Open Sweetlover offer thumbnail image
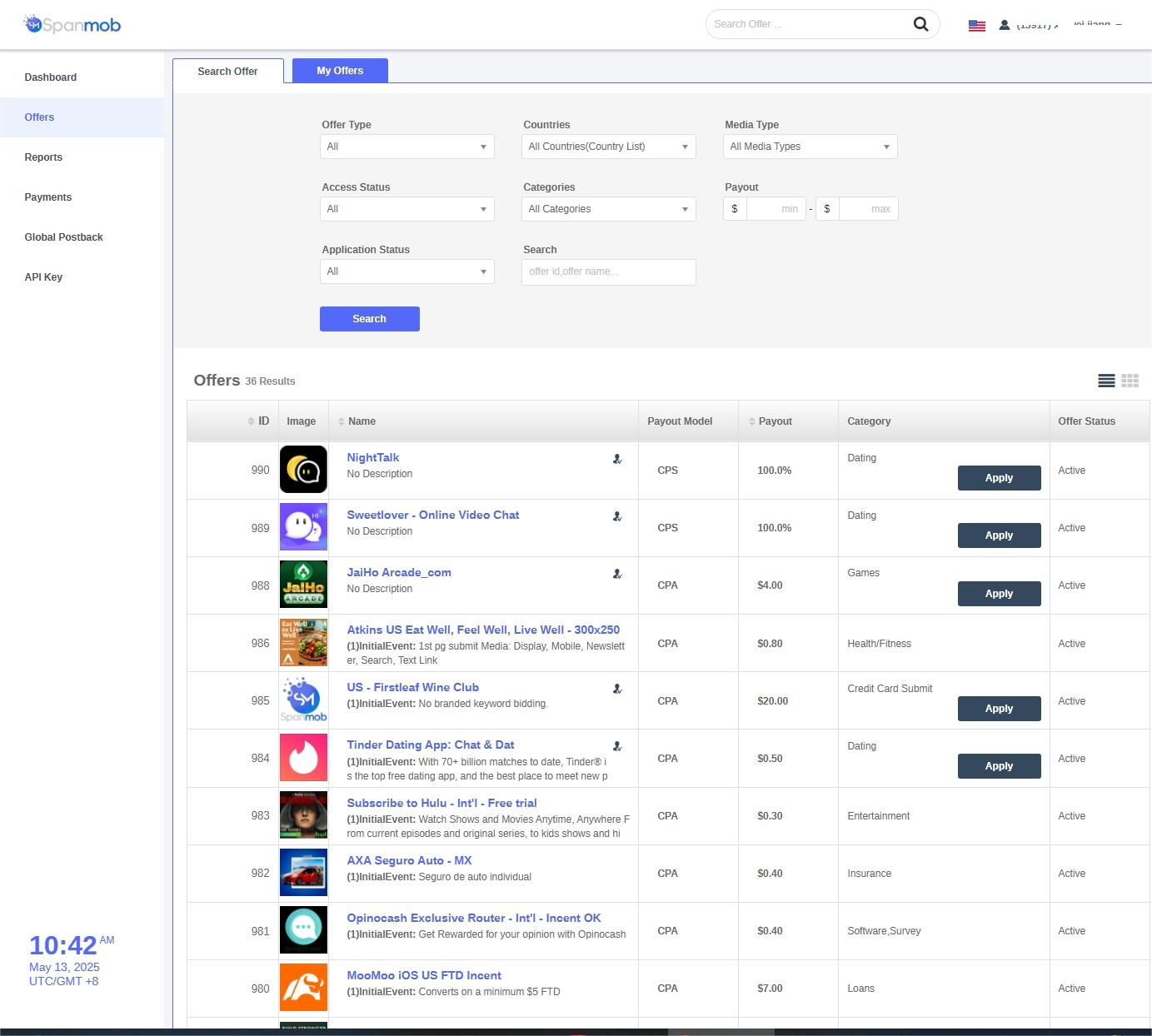This screenshot has width=1152, height=1036. (303, 527)
